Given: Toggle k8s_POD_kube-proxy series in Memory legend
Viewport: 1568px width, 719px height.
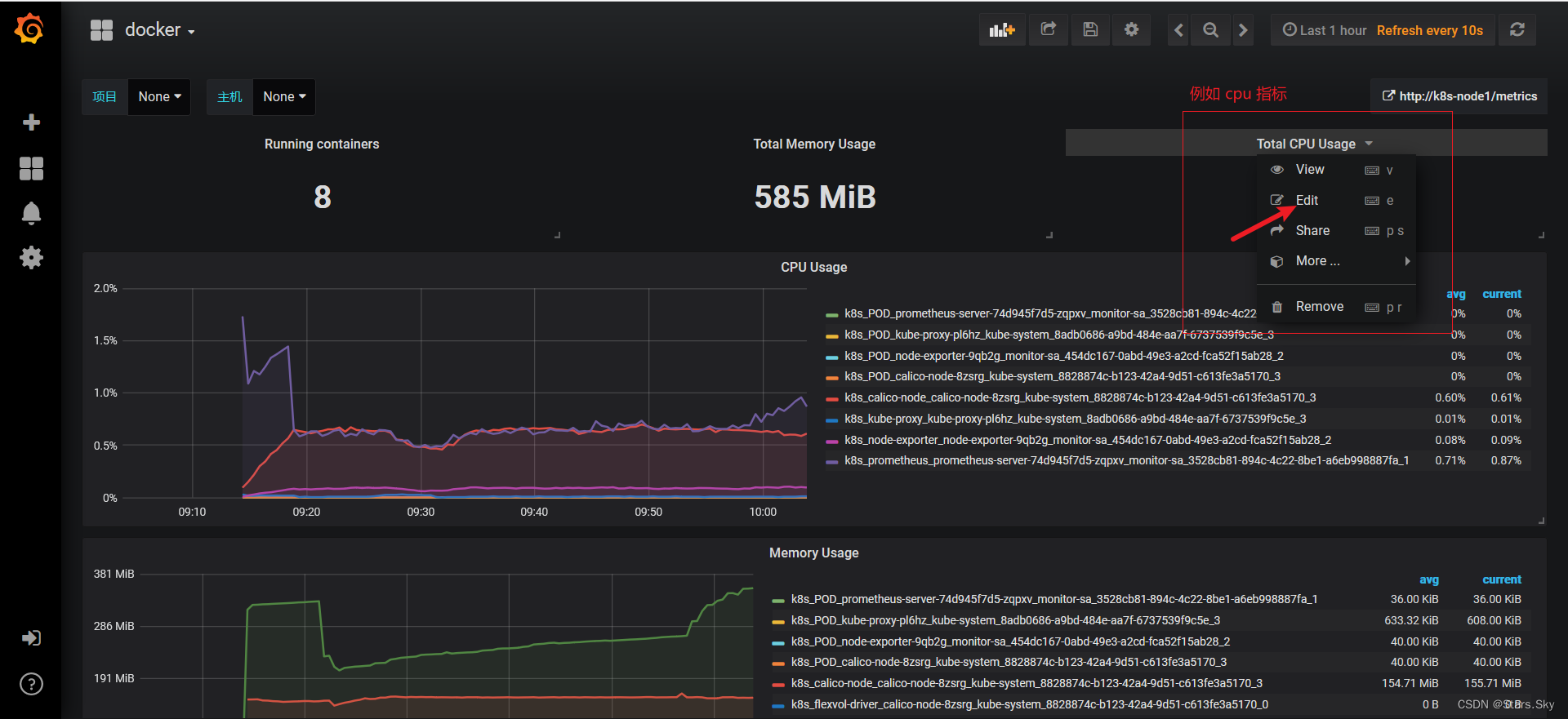Looking at the screenshot, I should tap(1005, 620).
